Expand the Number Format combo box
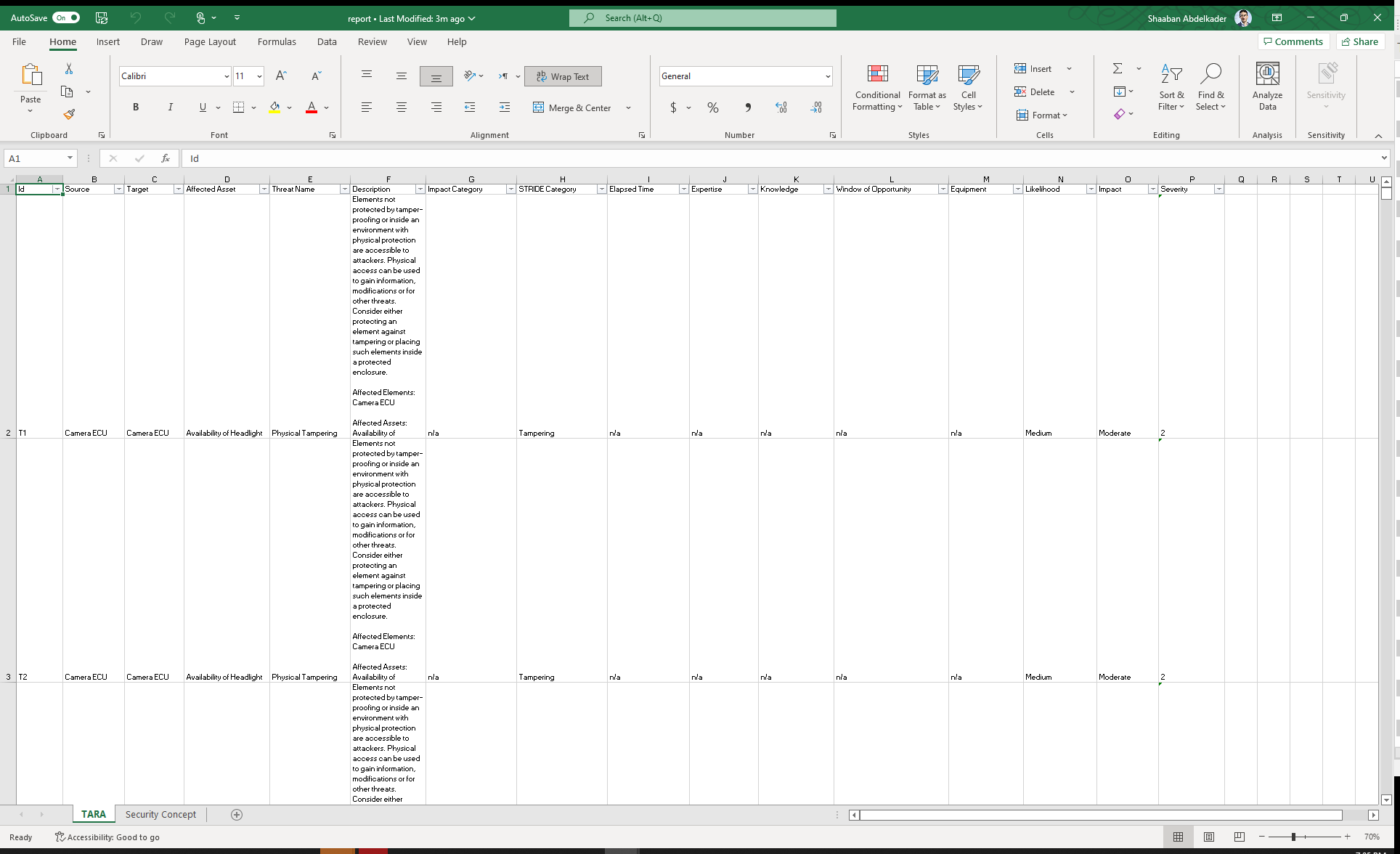The height and width of the screenshot is (854, 1400). click(x=827, y=76)
